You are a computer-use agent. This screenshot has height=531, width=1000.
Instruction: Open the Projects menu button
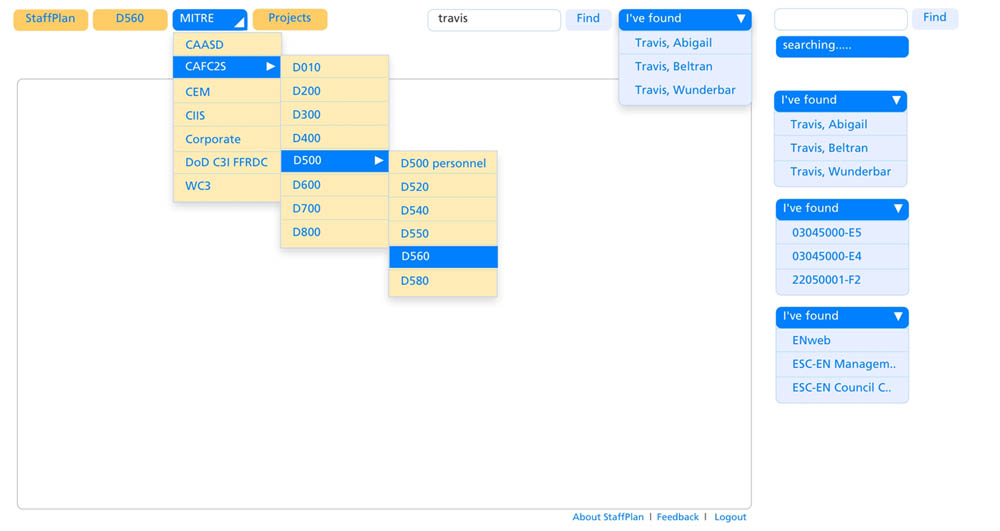point(289,19)
